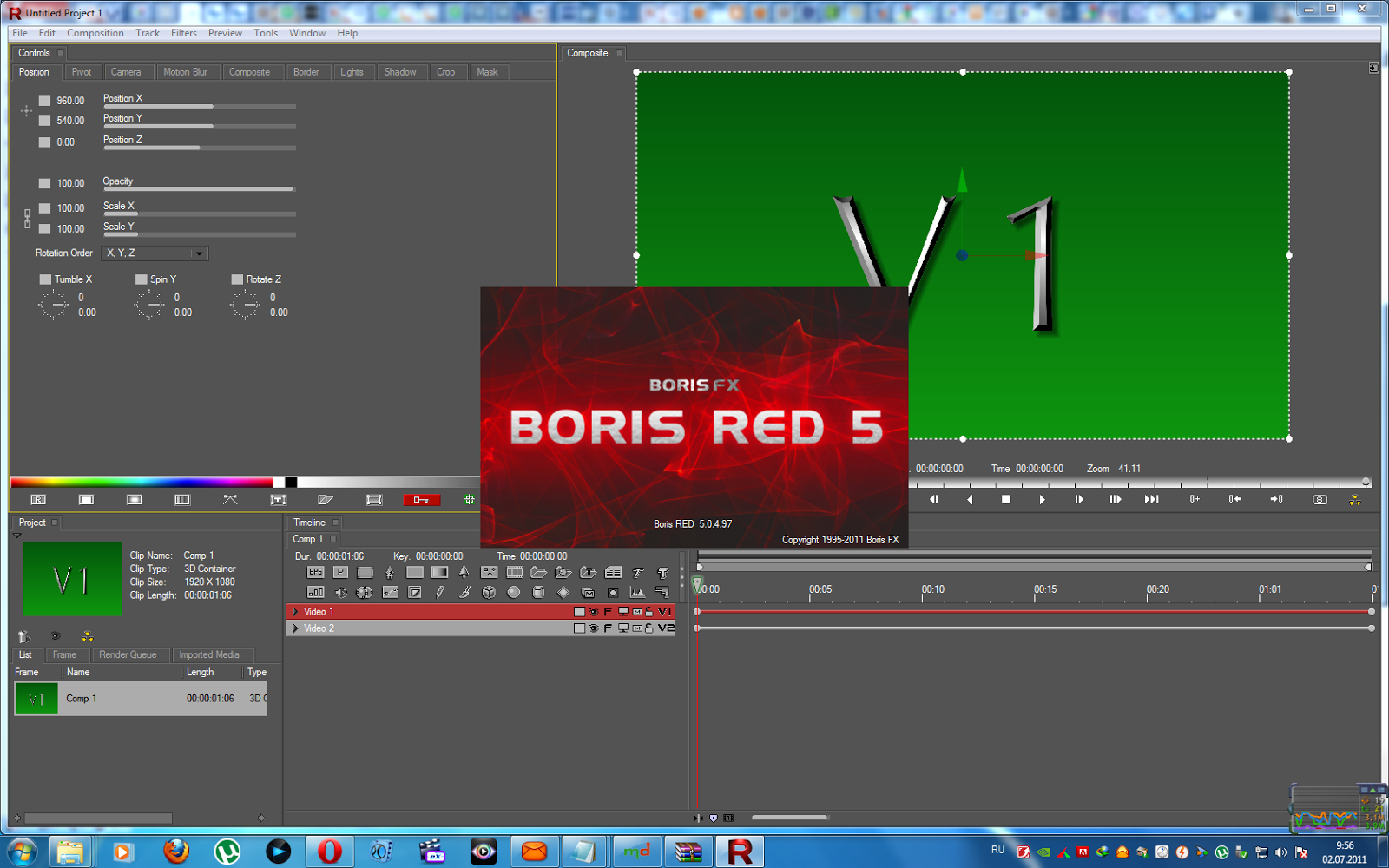Click the spray gun icon in timeline toolbar

point(662,593)
